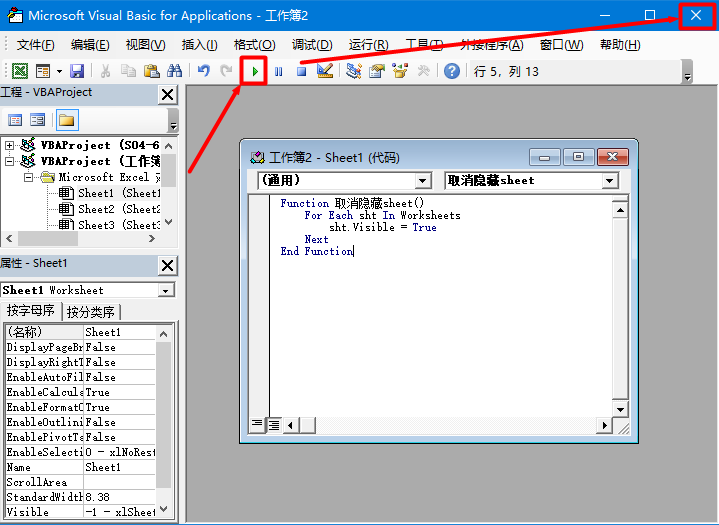719x525 pixels.
Task: Open VBA Help with the question mark icon
Action: click(452, 71)
